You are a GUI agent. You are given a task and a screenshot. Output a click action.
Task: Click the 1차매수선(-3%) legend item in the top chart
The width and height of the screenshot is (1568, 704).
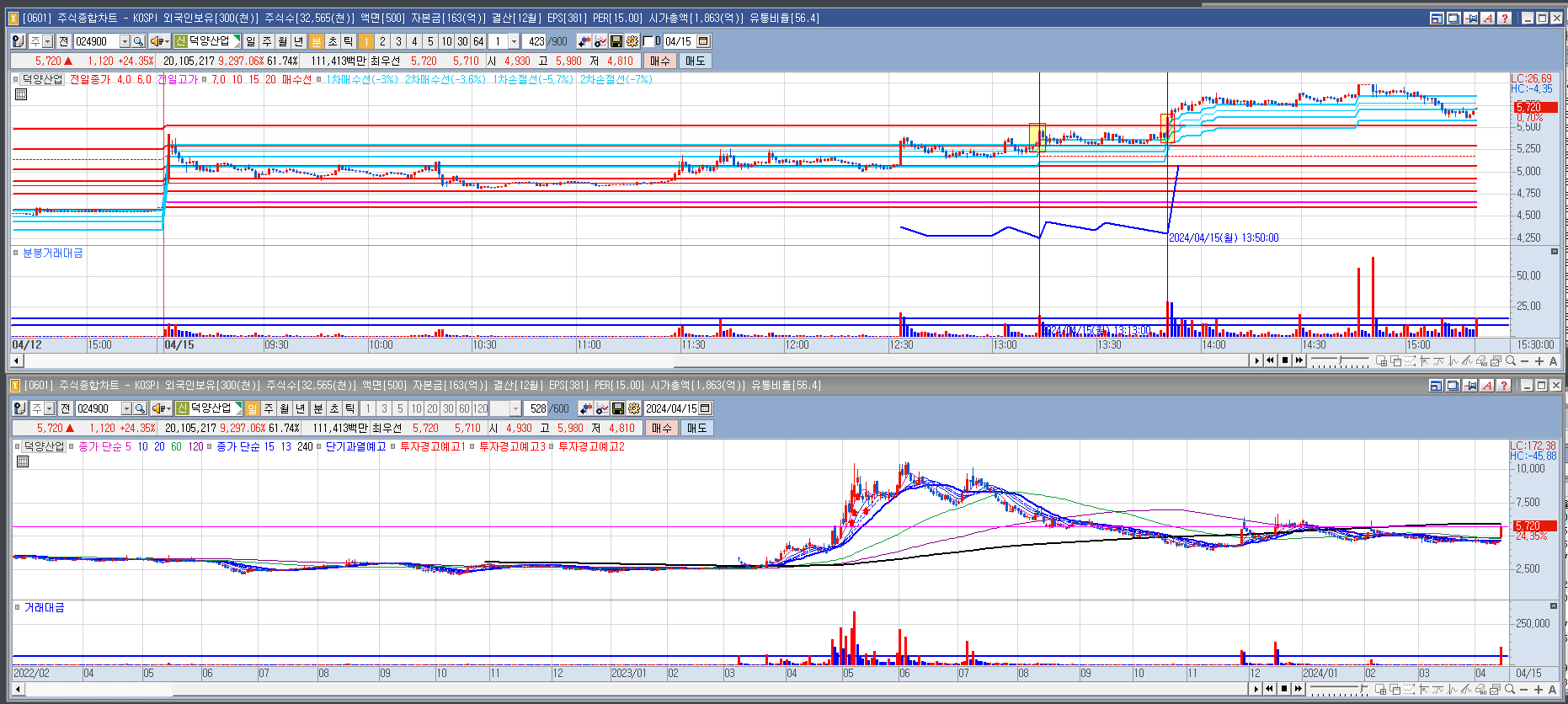[x=362, y=79]
